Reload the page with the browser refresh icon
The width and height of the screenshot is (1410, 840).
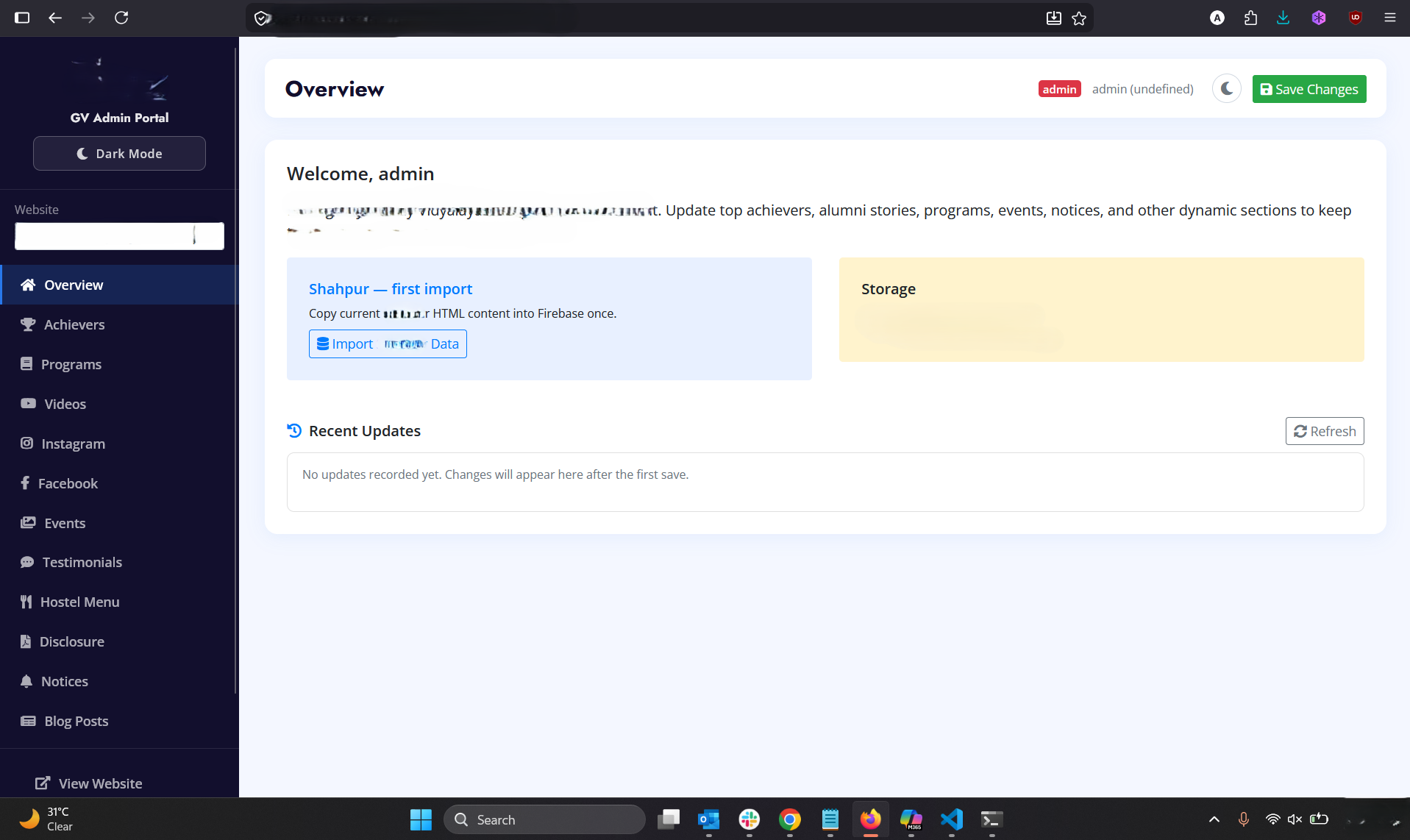(121, 18)
